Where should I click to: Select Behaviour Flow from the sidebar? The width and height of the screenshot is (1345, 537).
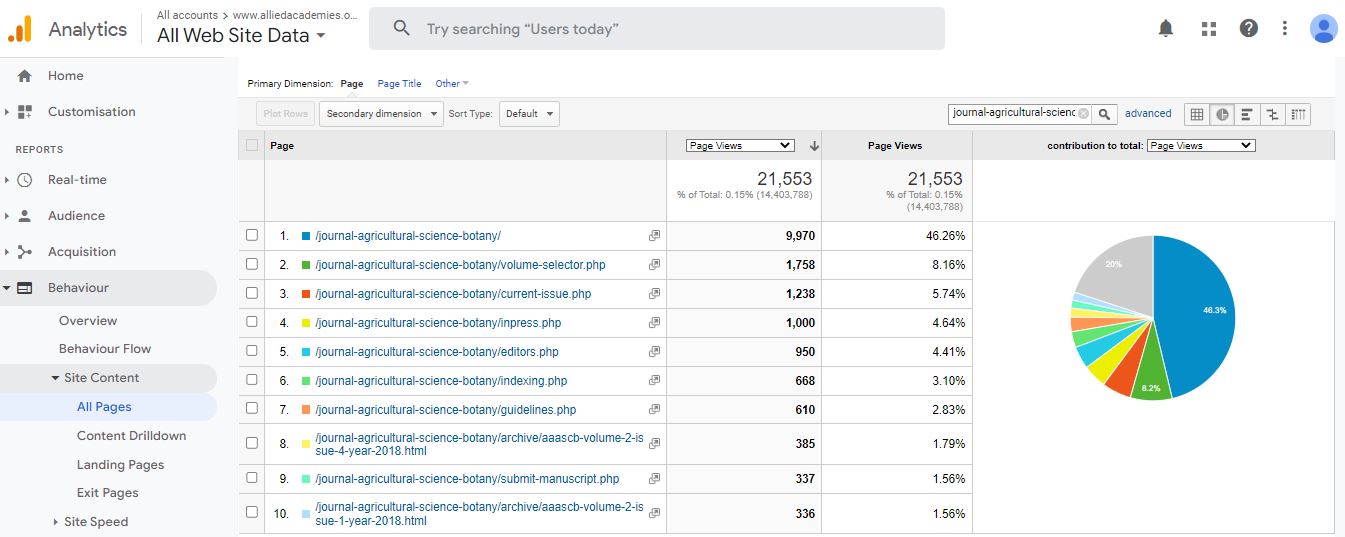(105, 349)
